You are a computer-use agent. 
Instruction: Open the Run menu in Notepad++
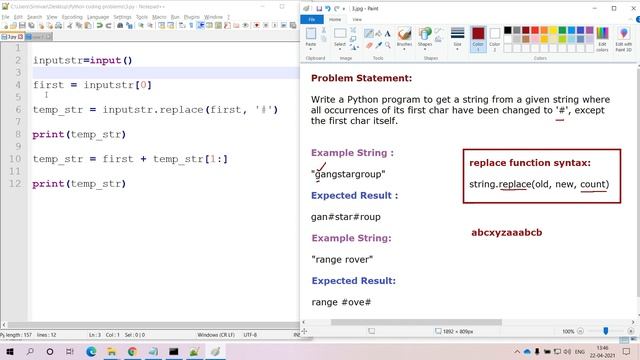pyautogui.click(x=175, y=17)
